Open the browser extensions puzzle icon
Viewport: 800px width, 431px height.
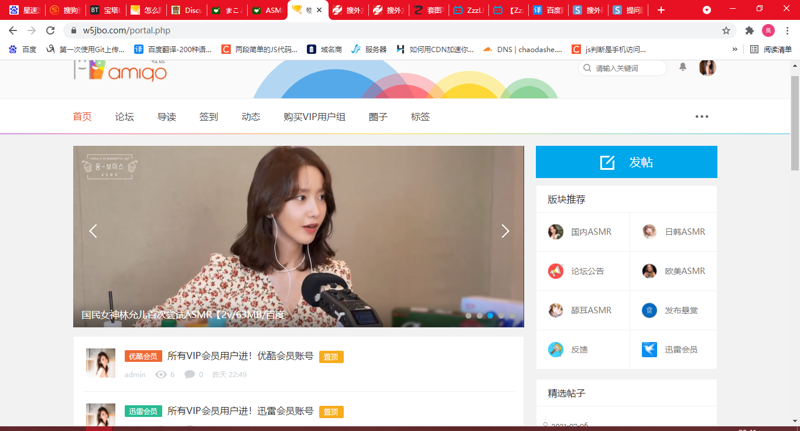pos(749,31)
